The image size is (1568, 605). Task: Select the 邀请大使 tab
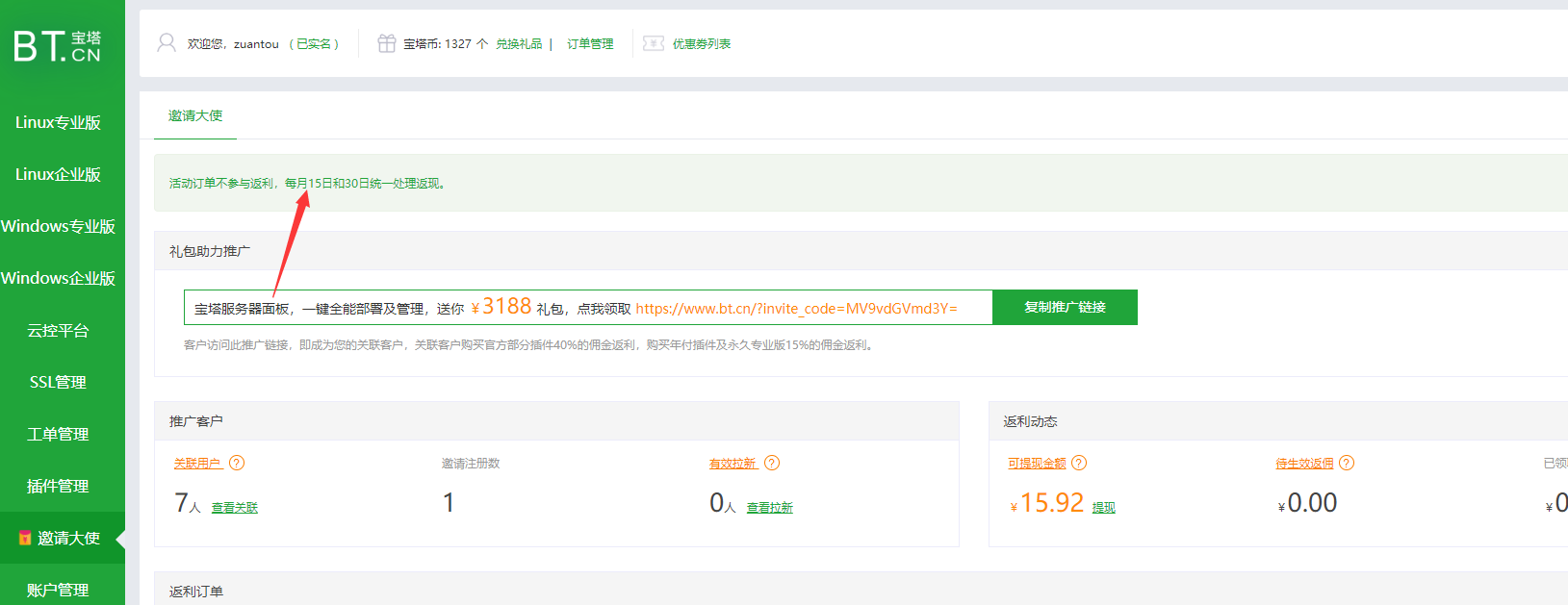[x=195, y=115]
